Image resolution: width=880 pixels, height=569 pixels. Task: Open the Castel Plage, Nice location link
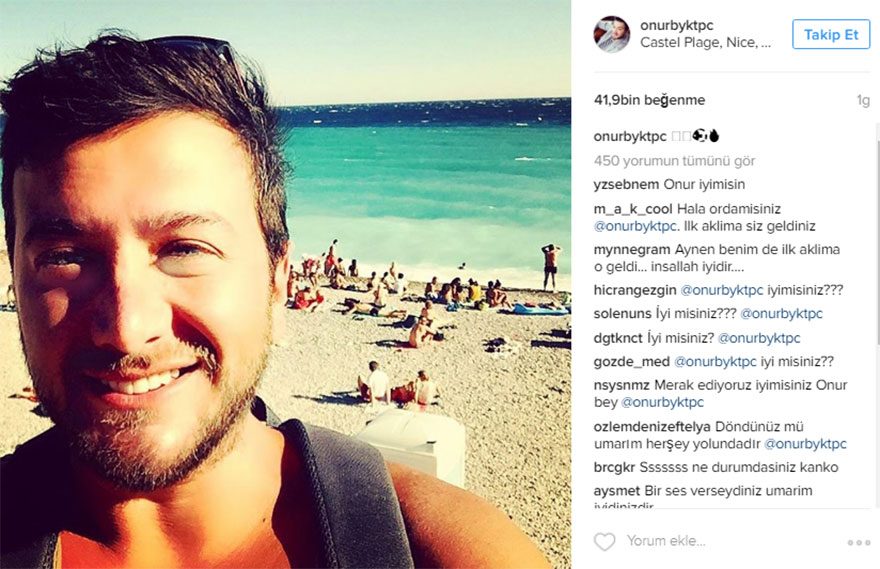(x=705, y=43)
